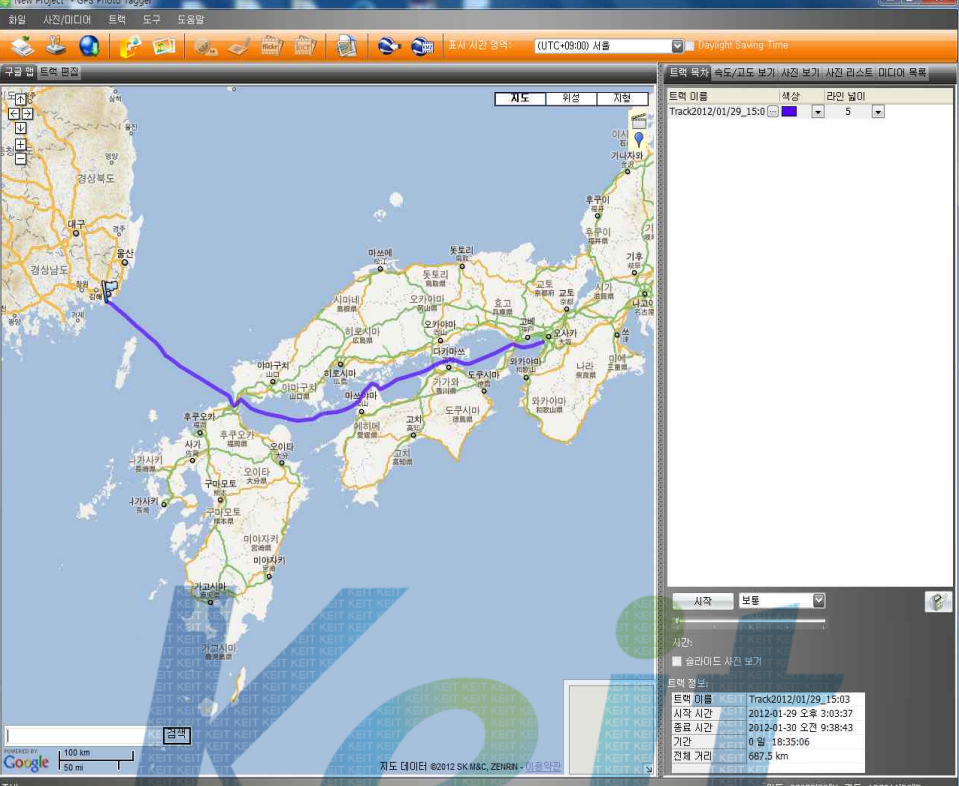Switch to the 속도/고도 보기 tab
Viewport: 959px width, 786px height.
pyautogui.click(x=744, y=73)
